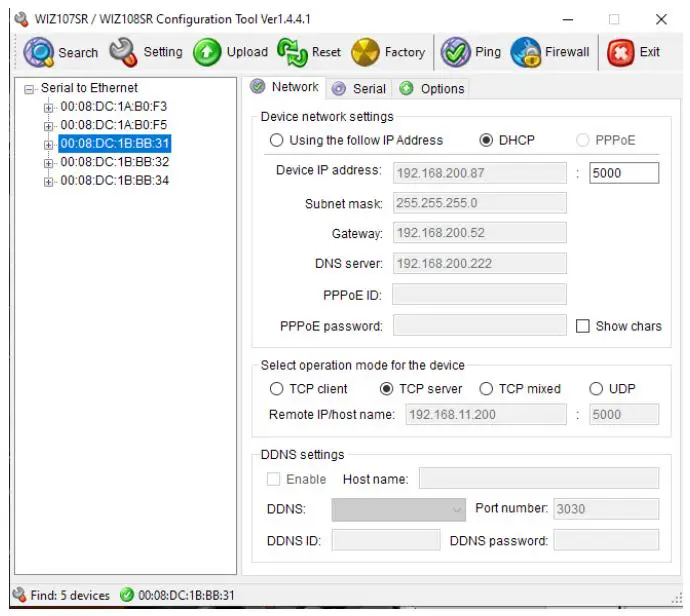The image size is (690, 616).
Task: Choose TCP client operation mode
Action: click(x=276, y=389)
